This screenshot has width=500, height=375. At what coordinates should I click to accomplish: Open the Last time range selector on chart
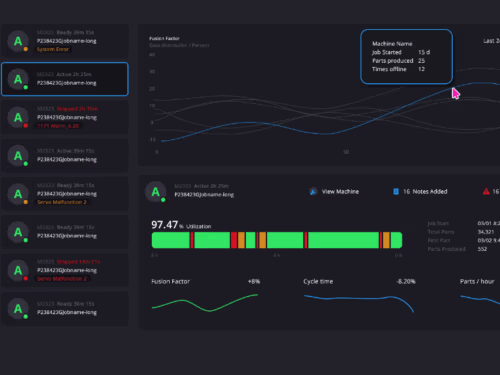point(491,41)
